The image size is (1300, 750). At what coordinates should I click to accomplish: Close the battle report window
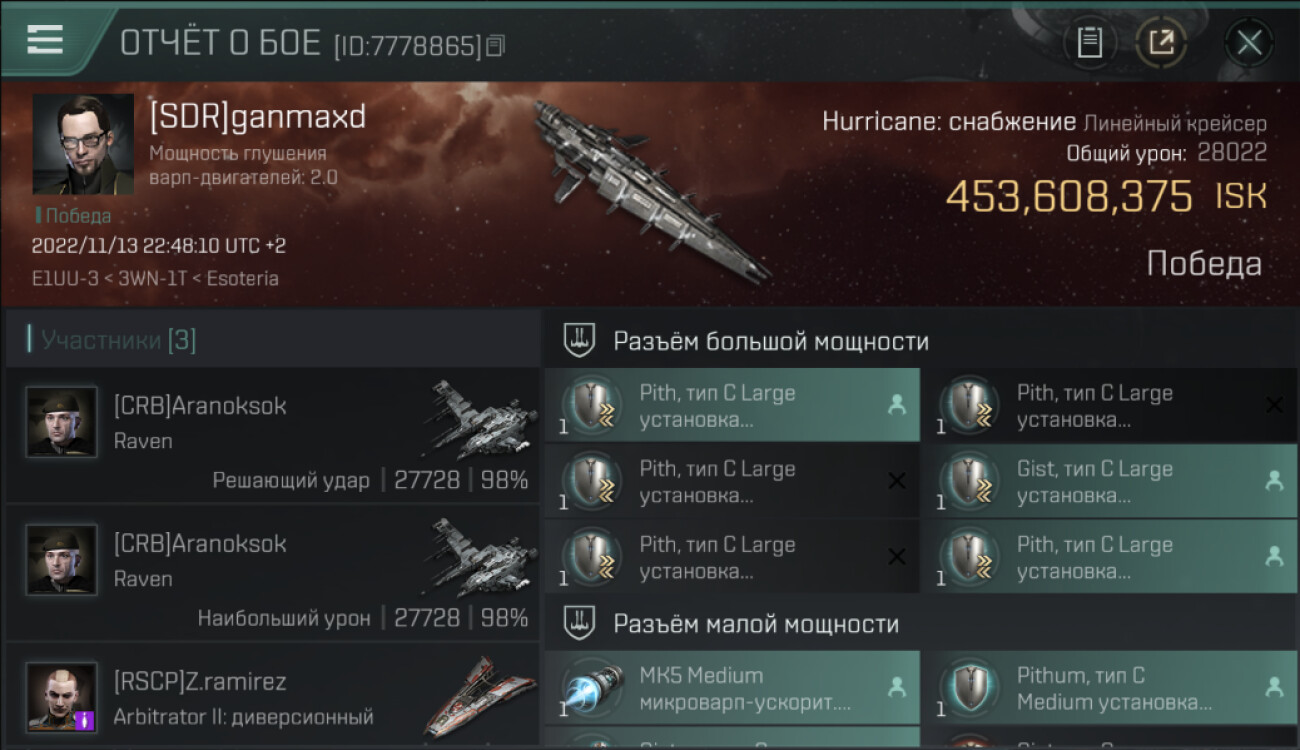coord(1249,42)
